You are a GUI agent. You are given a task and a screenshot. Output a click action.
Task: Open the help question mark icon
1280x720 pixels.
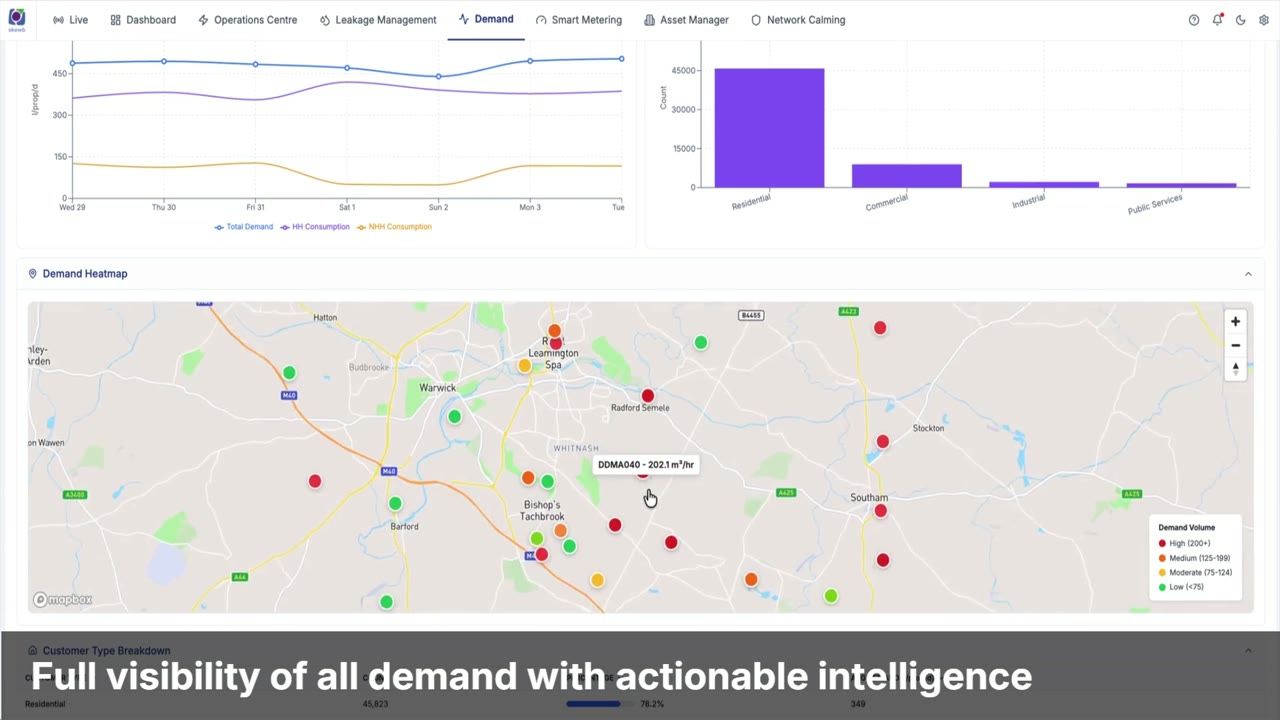point(1194,20)
